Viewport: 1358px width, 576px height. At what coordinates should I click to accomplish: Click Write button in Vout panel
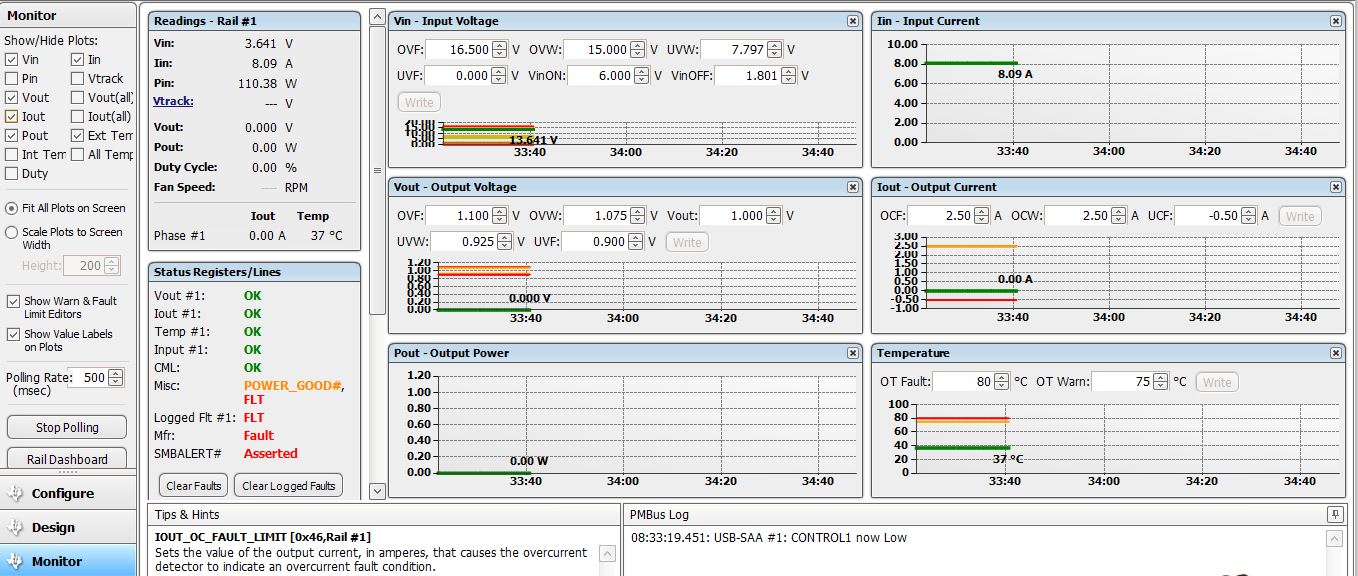(687, 242)
